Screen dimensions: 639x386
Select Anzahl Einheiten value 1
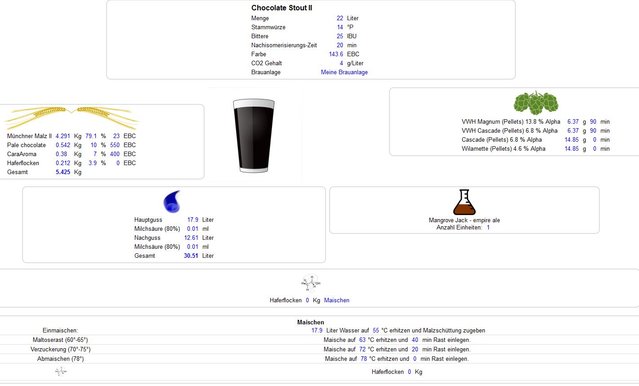click(488, 227)
